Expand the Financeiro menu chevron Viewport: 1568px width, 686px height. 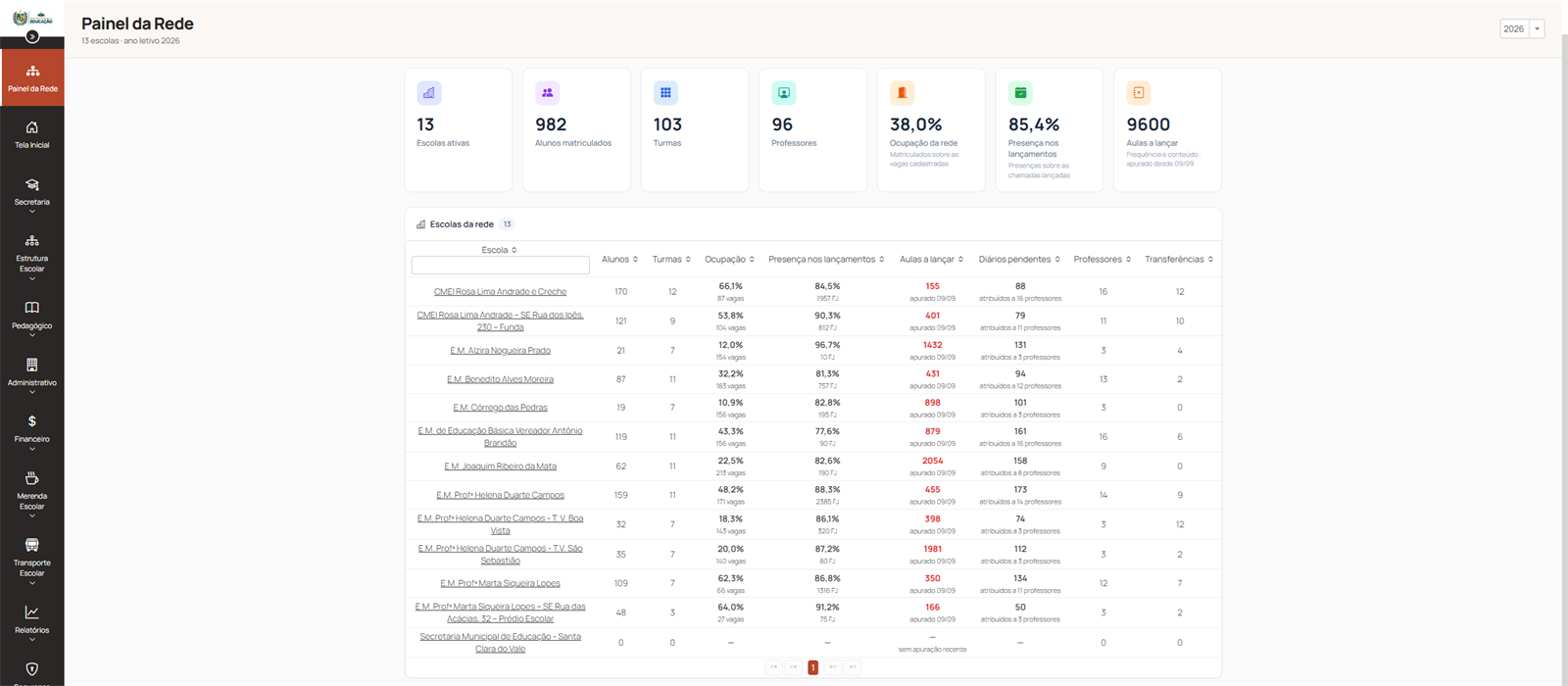(32, 449)
